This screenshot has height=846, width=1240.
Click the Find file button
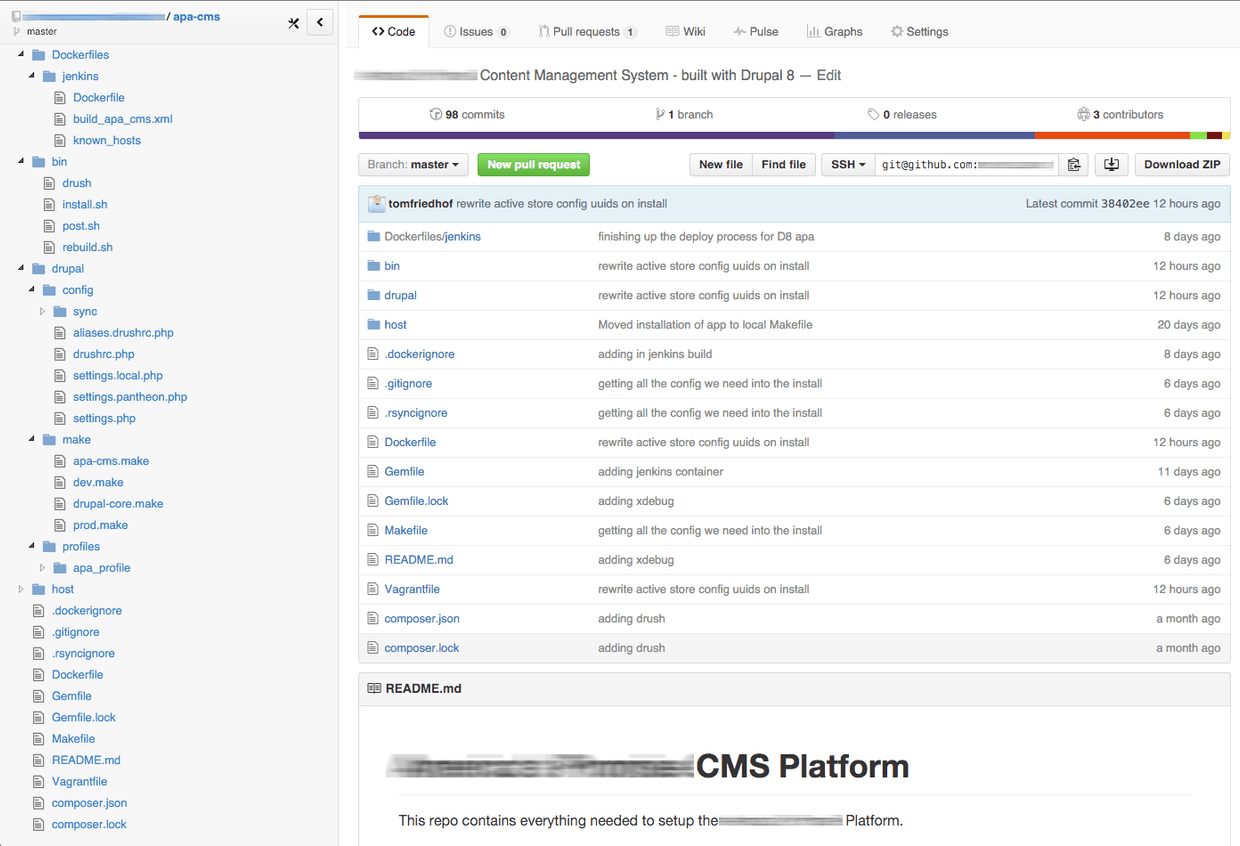pos(784,165)
